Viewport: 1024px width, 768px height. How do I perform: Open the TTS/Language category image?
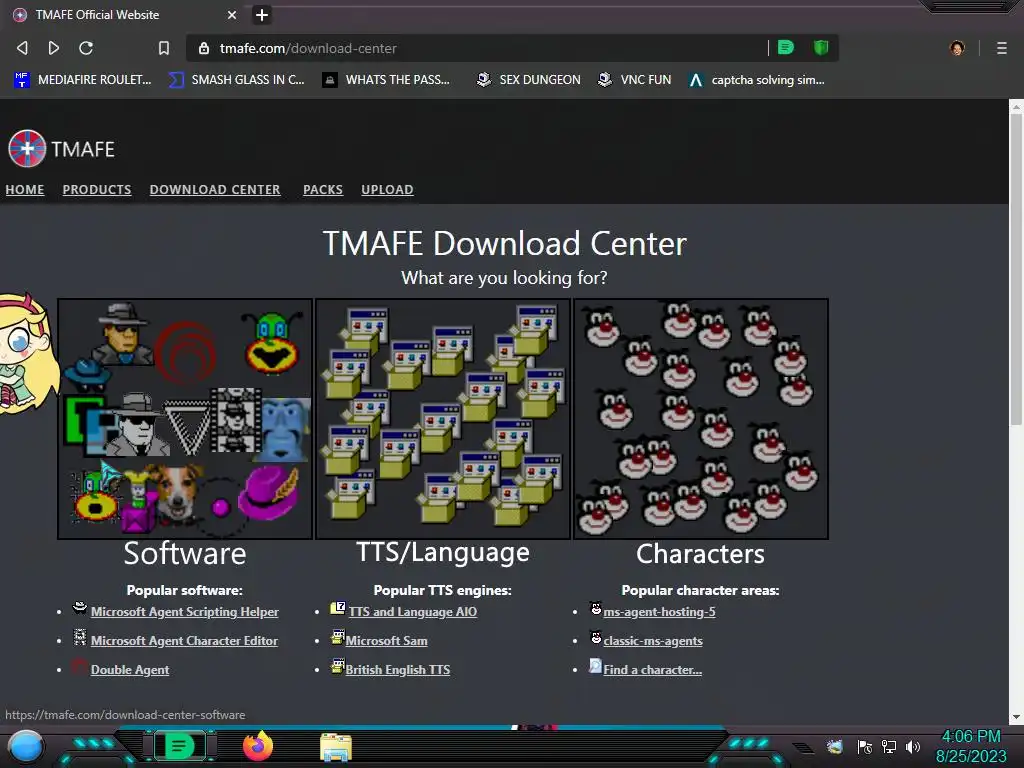pyautogui.click(x=443, y=419)
